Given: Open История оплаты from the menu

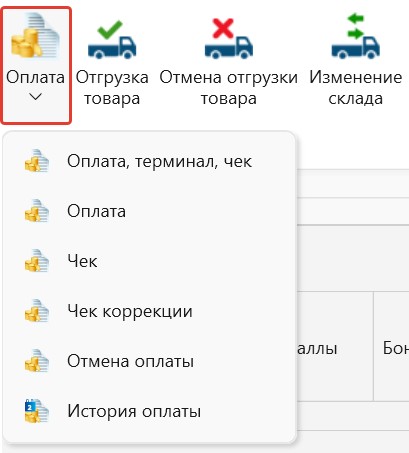Looking at the screenshot, I should [x=149, y=411].
